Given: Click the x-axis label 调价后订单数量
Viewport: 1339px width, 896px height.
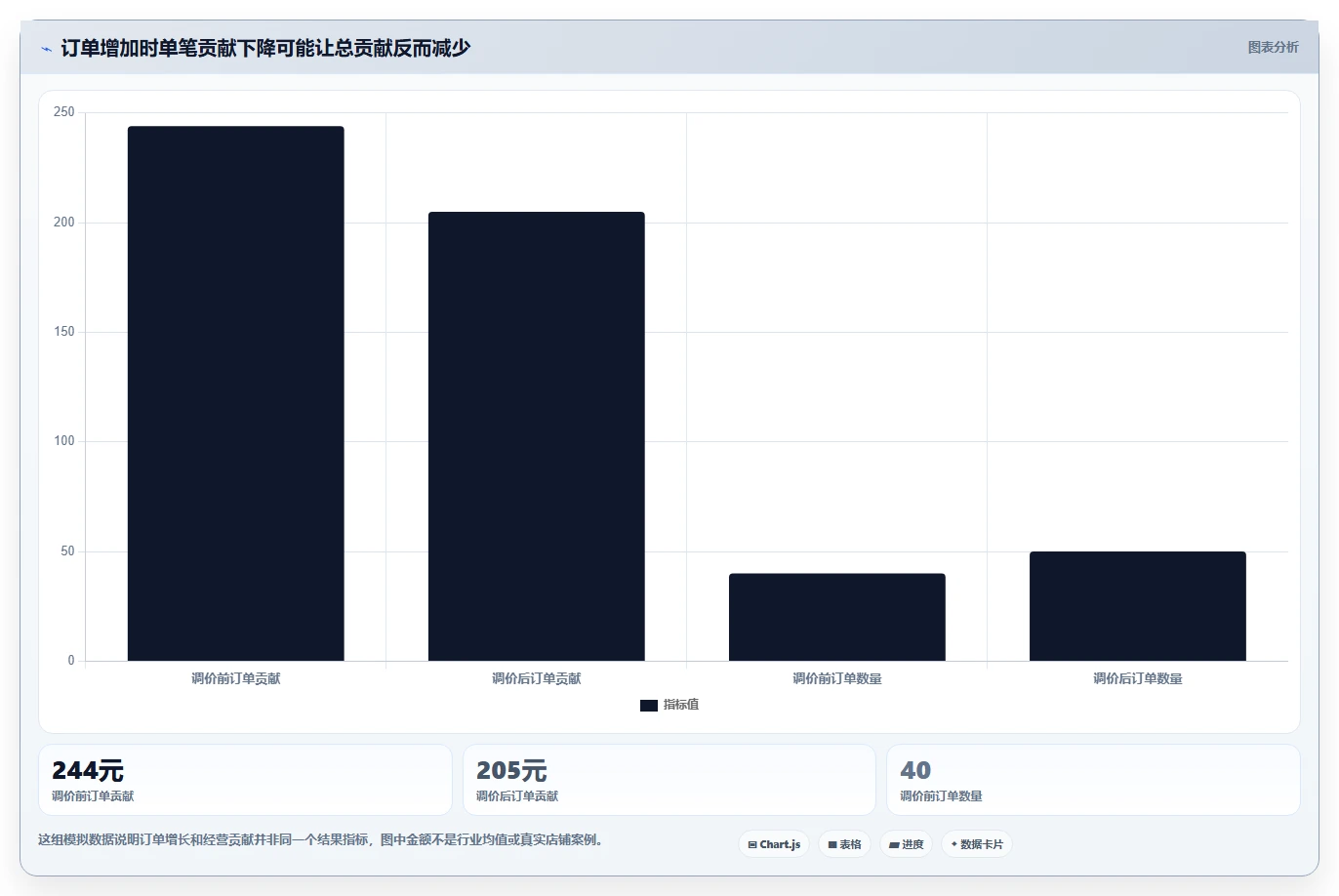Looking at the screenshot, I should point(1138,678).
